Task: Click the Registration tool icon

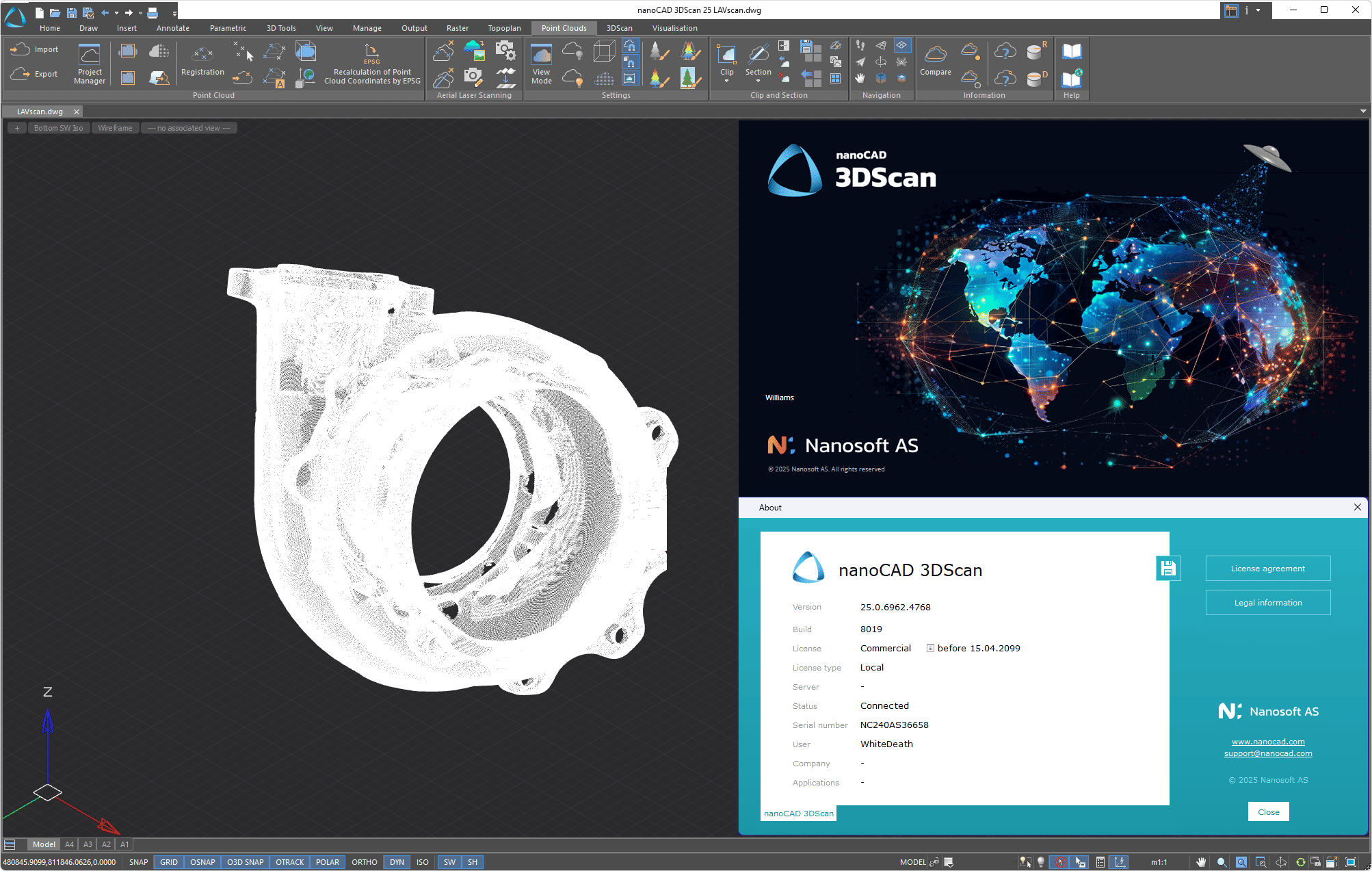Action: pyautogui.click(x=202, y=53)
